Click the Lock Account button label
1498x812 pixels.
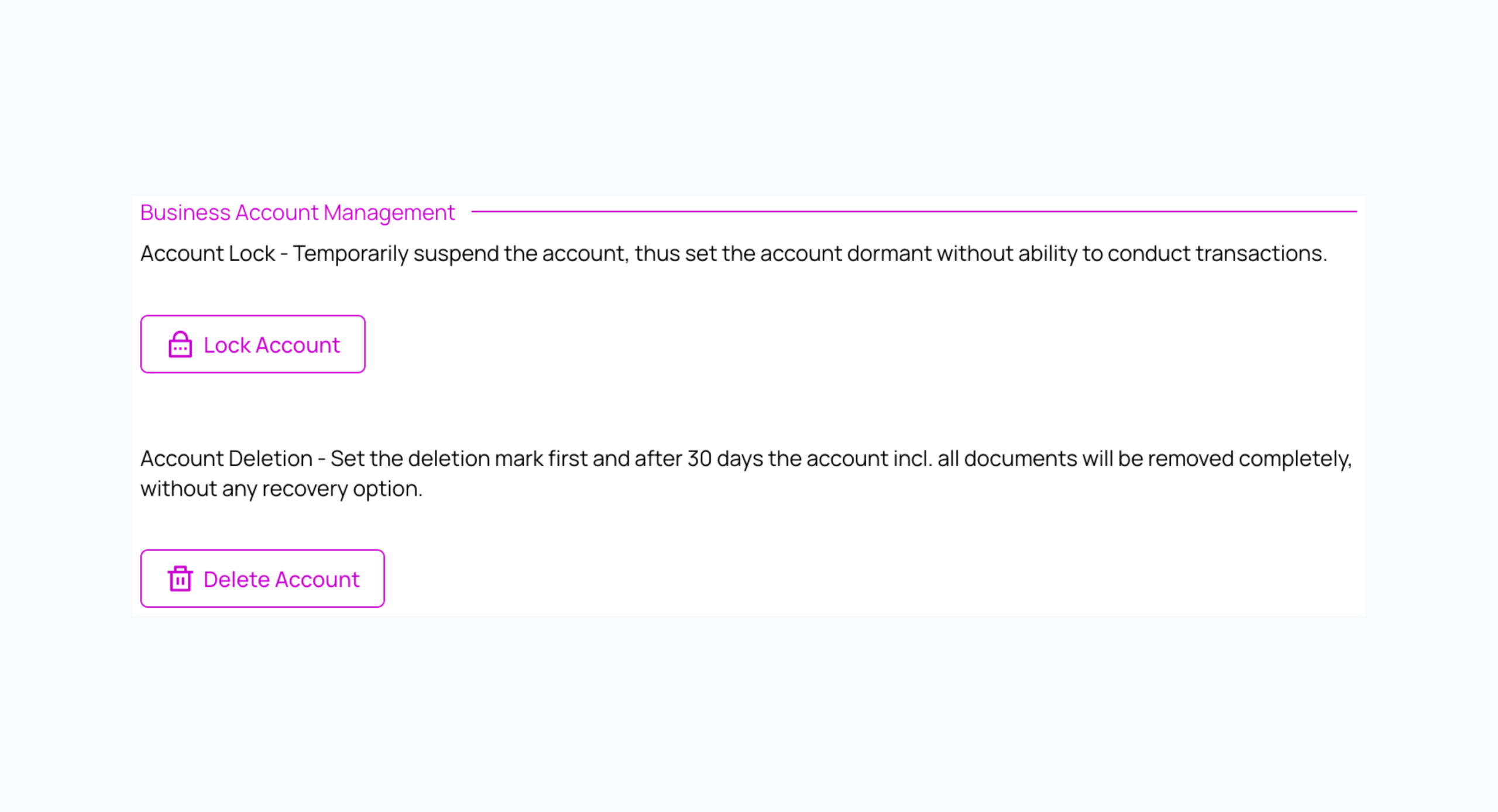click(272, 345)
